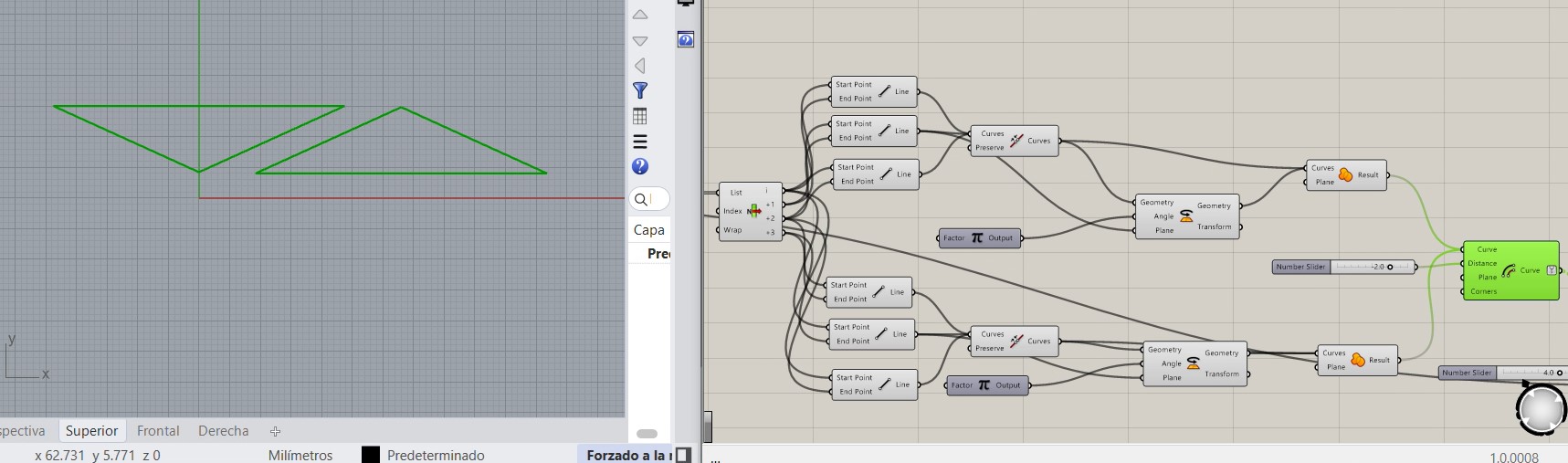Click the Distance input of Offset Curve
The width and height of the screenshot is (1568, 463).
1482,263
